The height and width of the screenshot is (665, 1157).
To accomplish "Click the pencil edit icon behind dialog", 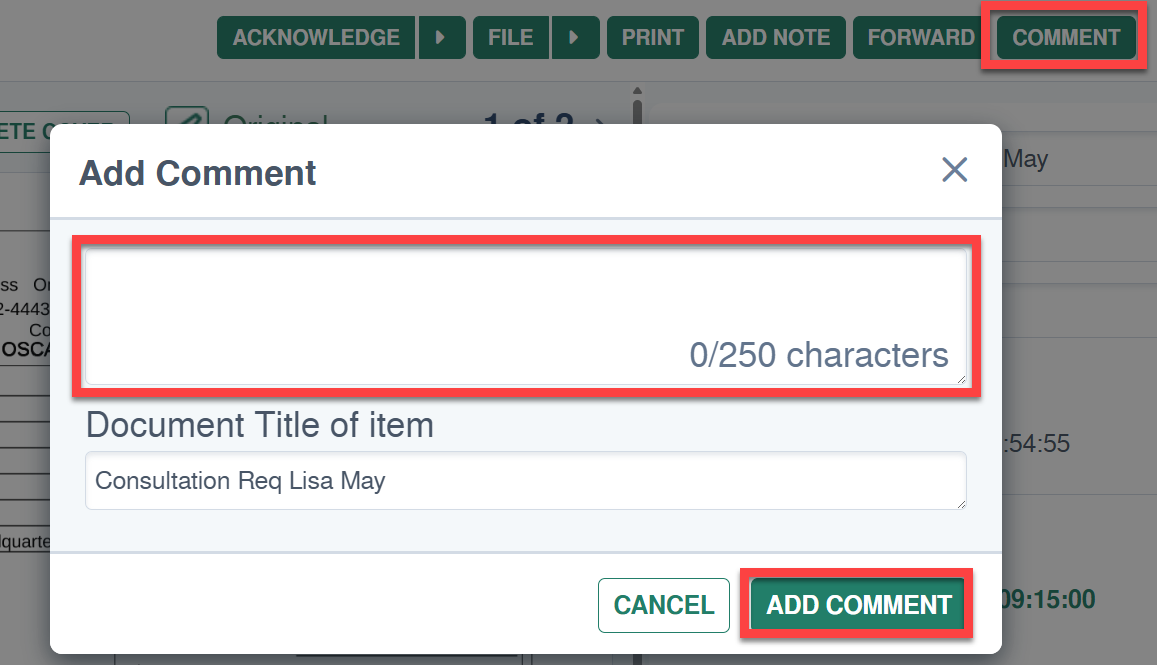I will tap(187, 117).
